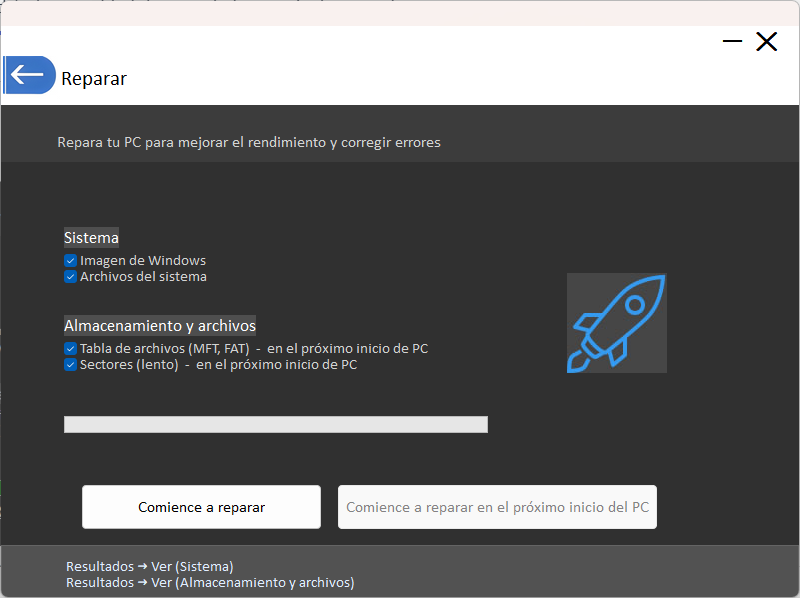
Task: Disable the Sectores (lento) checkbox
Action: click(70, 365)
